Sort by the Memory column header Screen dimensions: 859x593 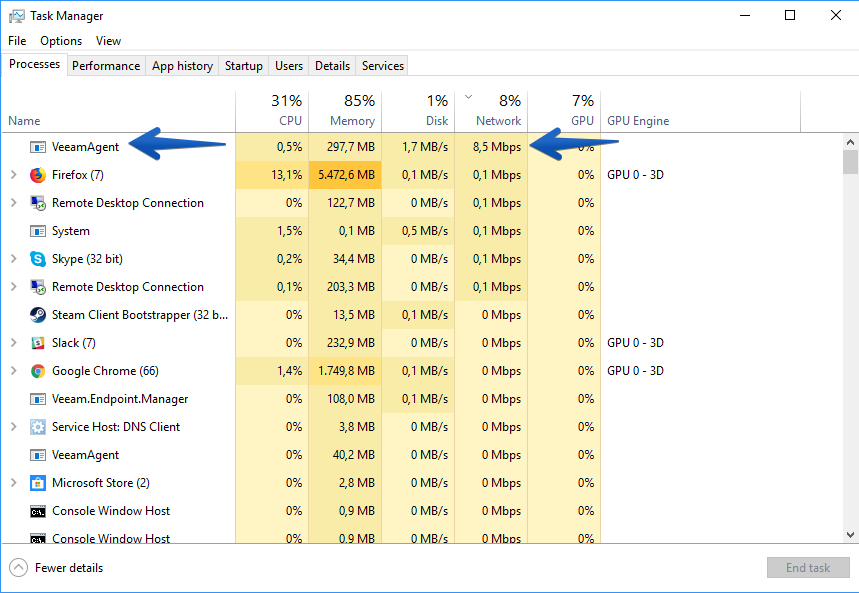pos(345,111)
